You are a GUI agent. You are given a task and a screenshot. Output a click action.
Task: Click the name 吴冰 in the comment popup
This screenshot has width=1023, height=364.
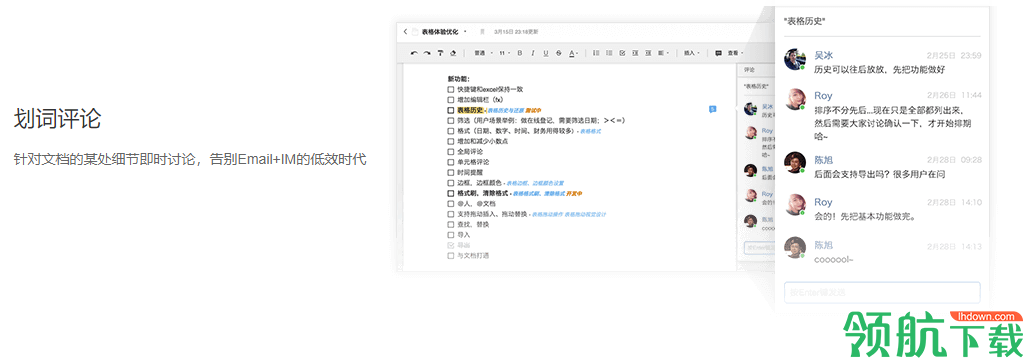coord(824,55)
